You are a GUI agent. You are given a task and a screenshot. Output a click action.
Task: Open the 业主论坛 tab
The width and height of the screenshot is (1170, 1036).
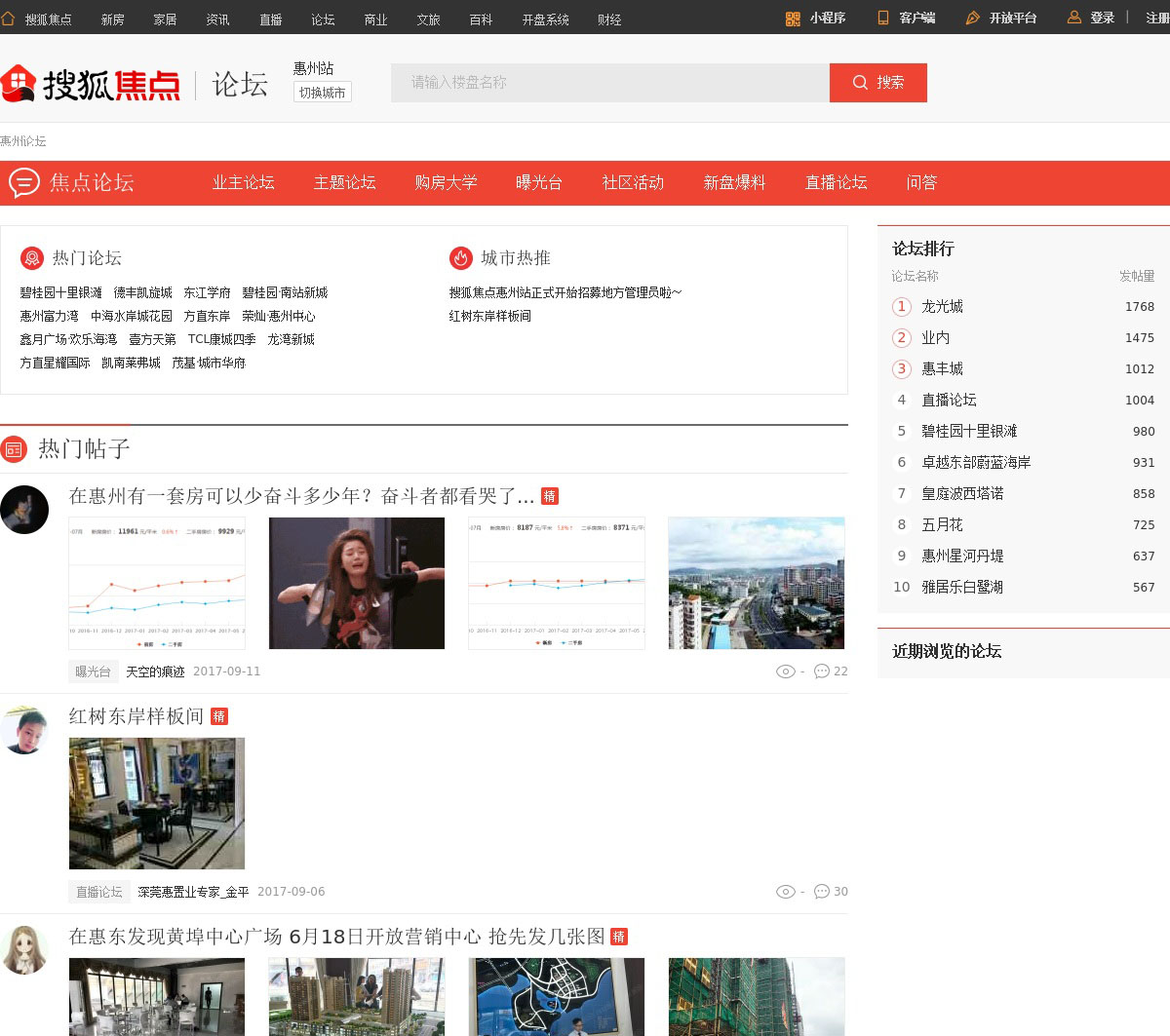(244, 182)
